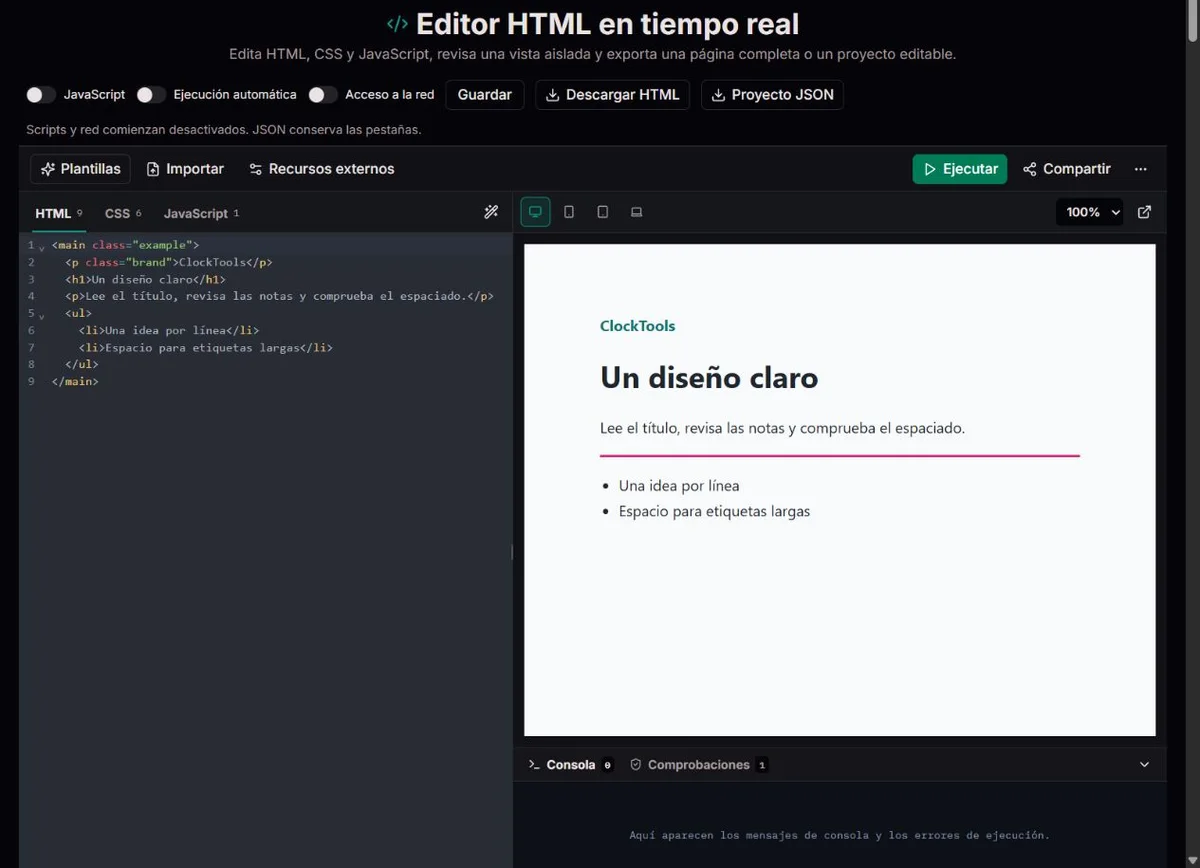Open the Plantillas templates button
The image size is (1200, 868).
click(81, 169)
